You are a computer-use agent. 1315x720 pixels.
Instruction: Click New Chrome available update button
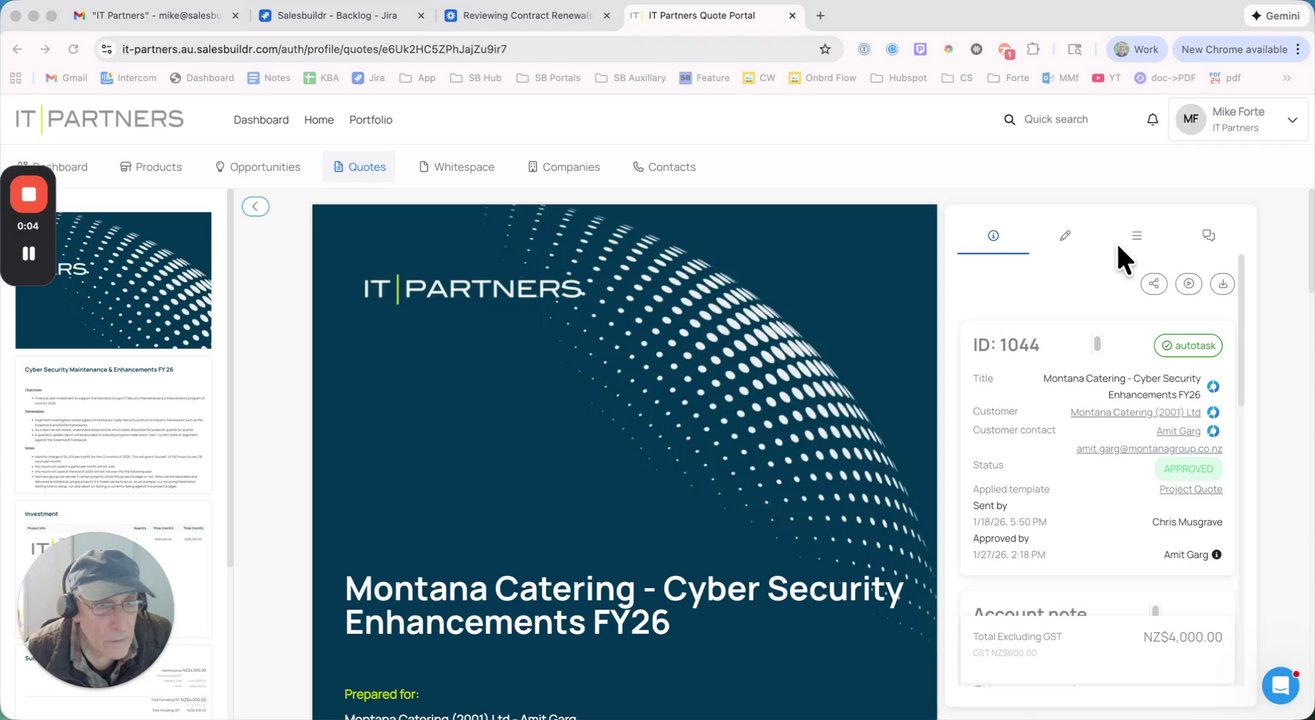[x=1234, y=49]
